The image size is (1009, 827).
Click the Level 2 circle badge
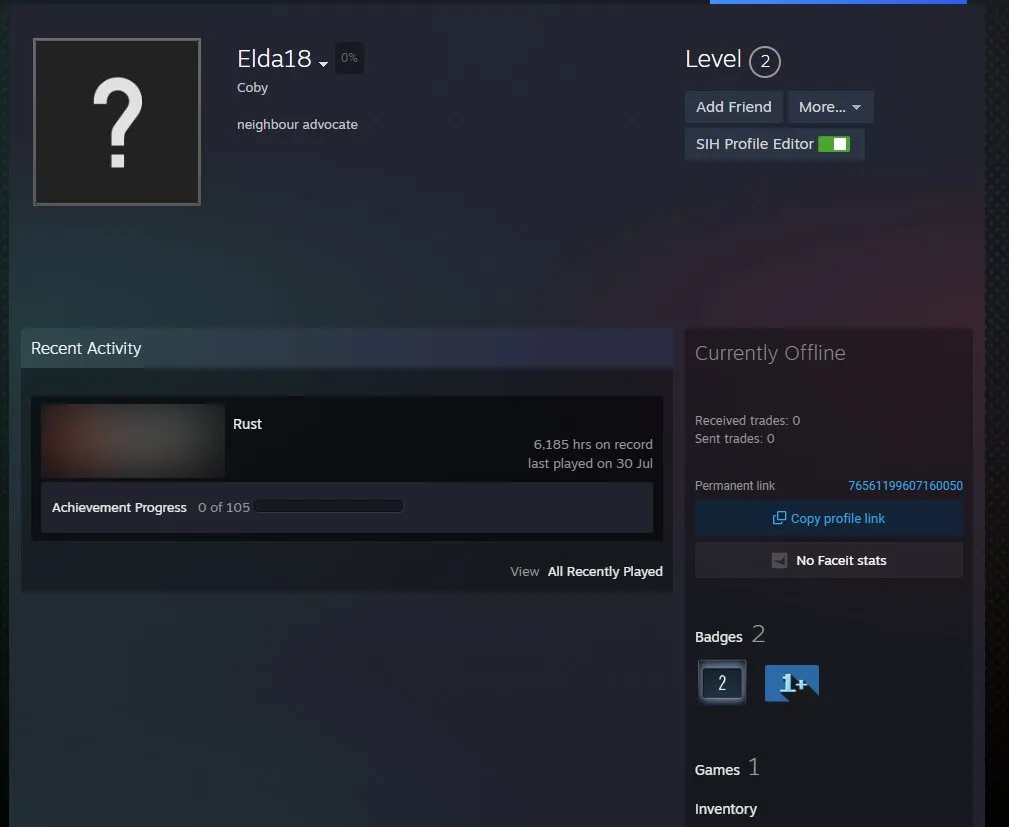(765, 62)
